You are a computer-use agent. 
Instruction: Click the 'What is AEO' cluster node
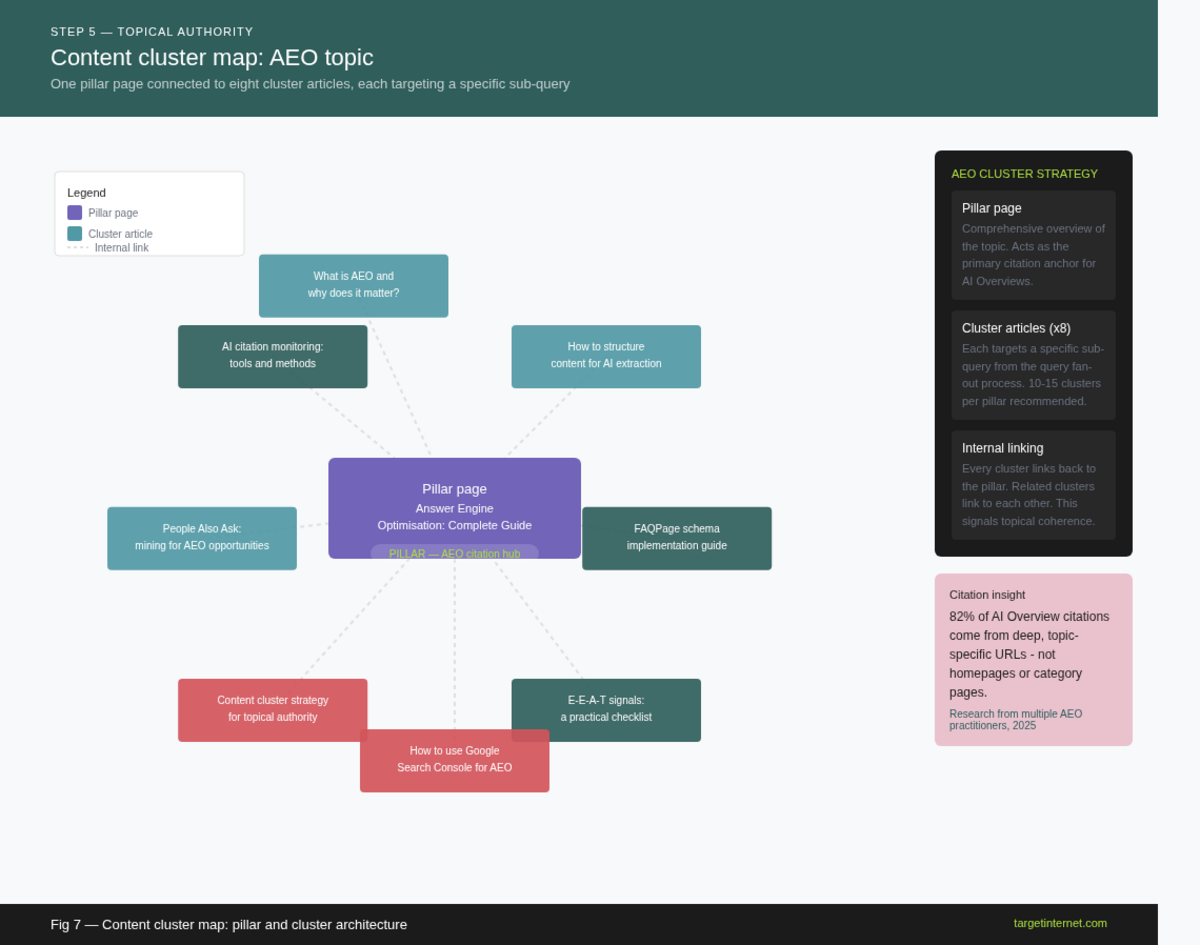[x=353, y=285]
